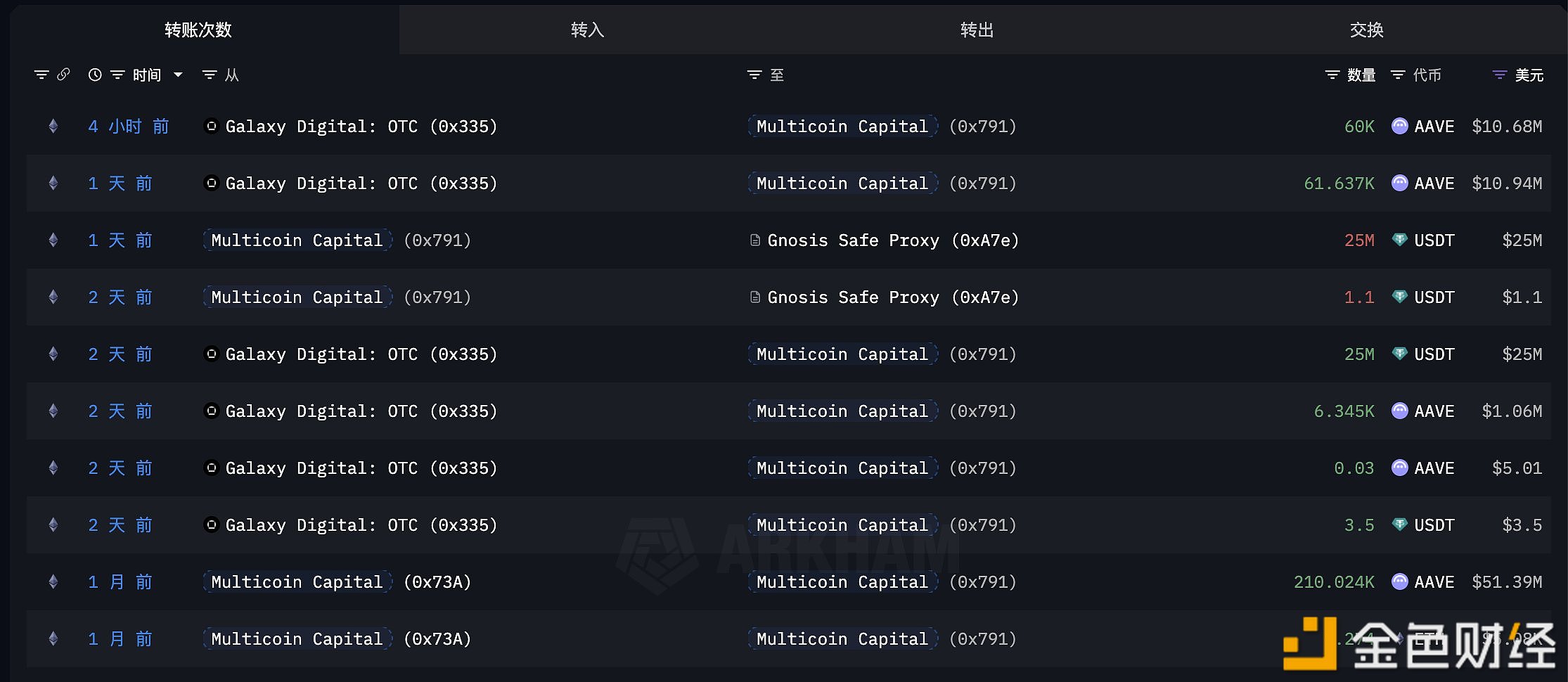Click the 4 小时 前 timestamp link
1568x682 pixels.
tap(129, 126)
